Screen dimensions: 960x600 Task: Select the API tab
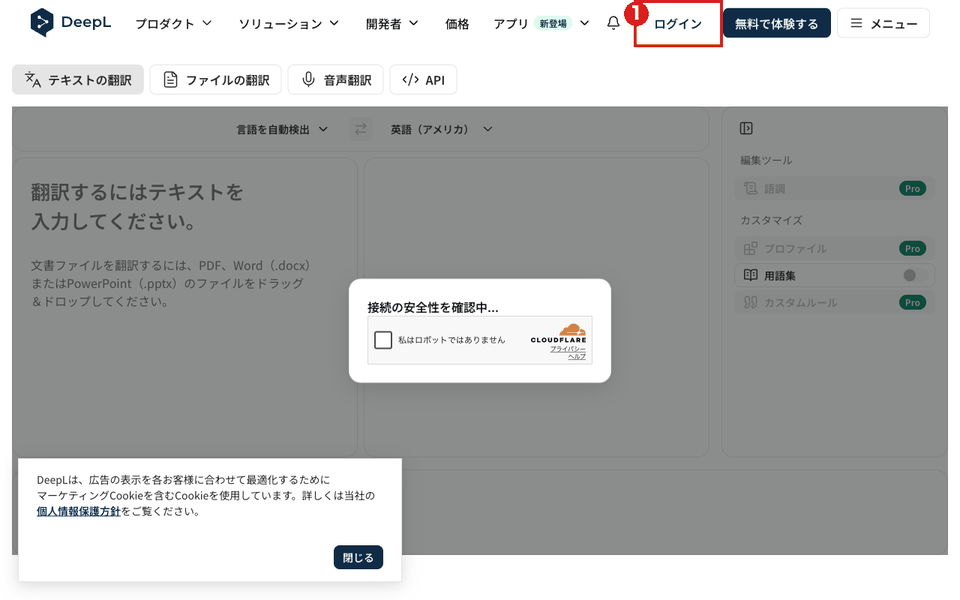[x=423, y=80]
